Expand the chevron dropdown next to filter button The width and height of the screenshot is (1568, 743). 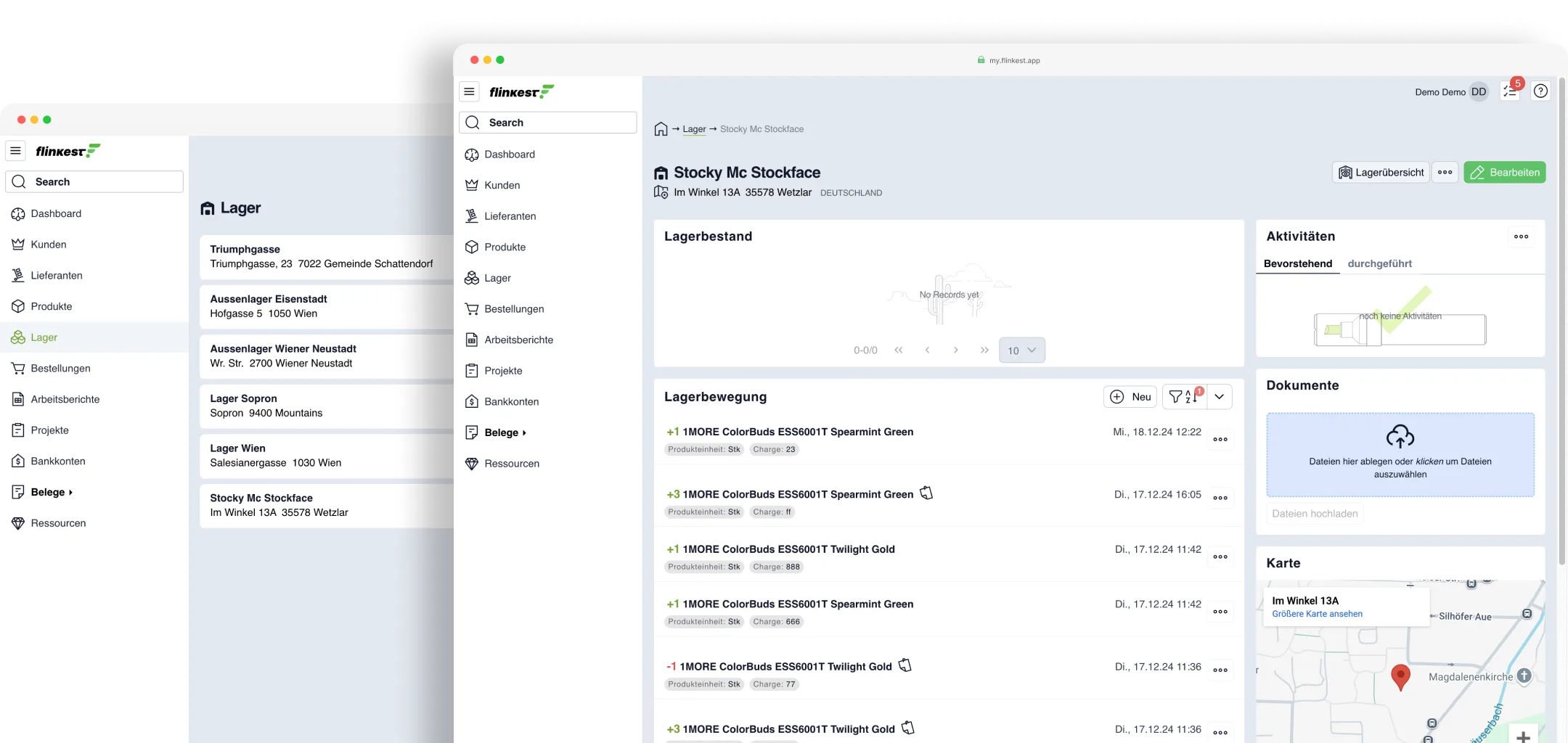coord(1220,396)
